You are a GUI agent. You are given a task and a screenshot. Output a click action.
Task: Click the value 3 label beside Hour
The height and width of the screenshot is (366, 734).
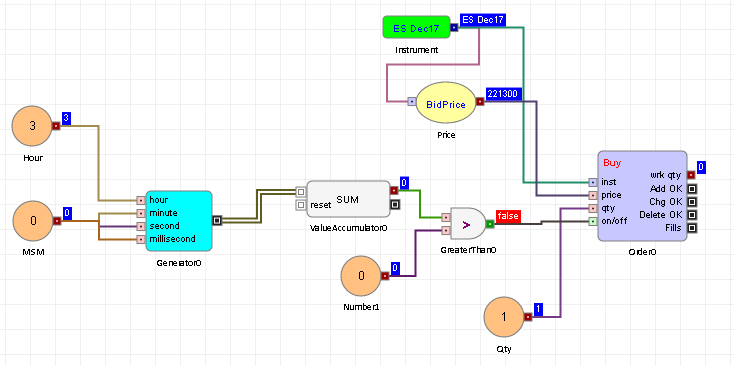[x=66, y=118]
